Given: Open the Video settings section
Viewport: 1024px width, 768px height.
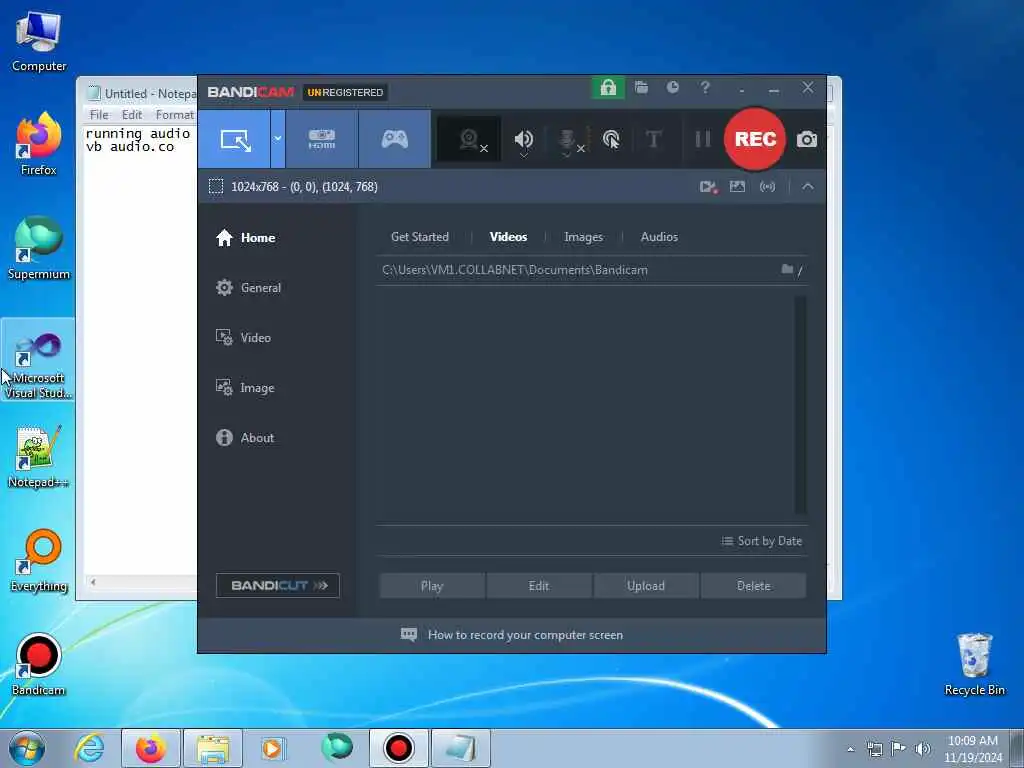Looking at the screenshot, I should pyautogui.click(x=243, y=338).
